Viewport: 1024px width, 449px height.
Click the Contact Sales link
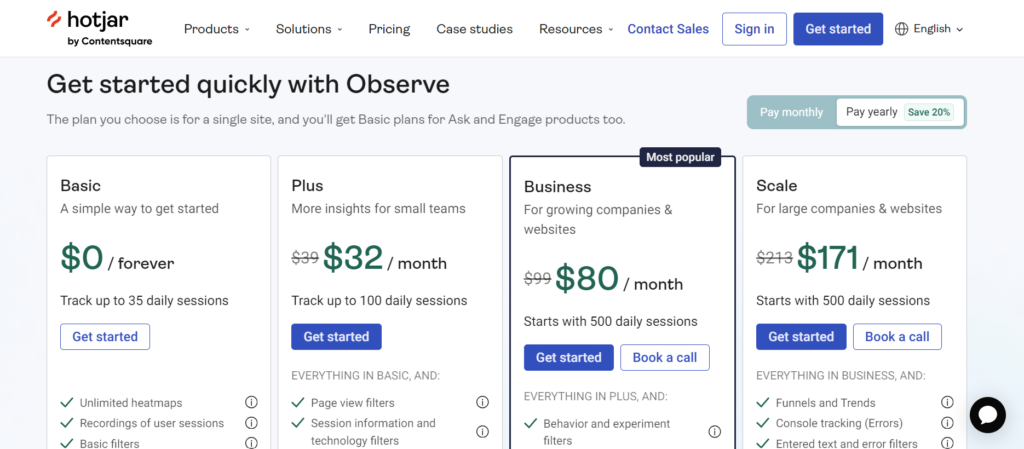pyautogui.click(x=668, y=29)
